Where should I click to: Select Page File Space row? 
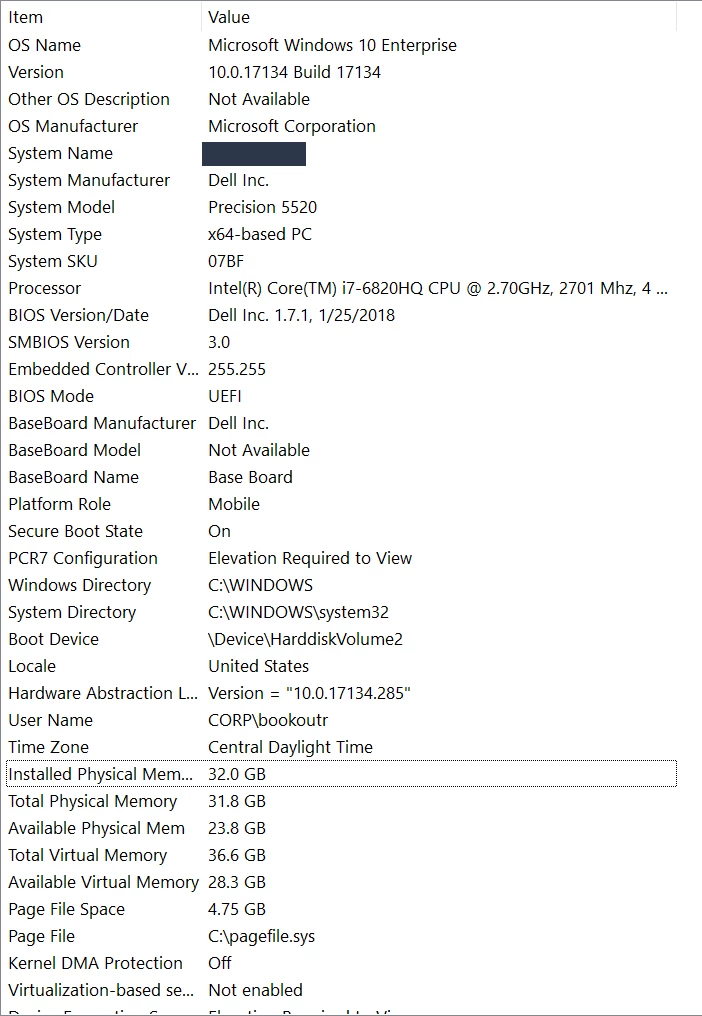(x=342, y=909)
